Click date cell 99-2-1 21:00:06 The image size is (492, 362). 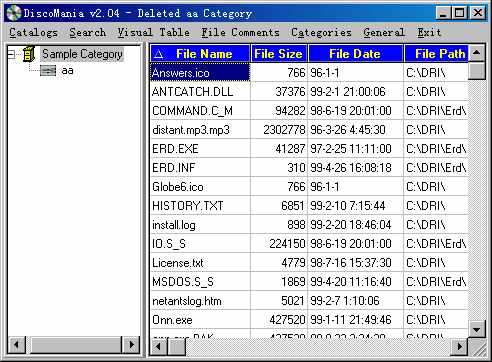point(355,92)
